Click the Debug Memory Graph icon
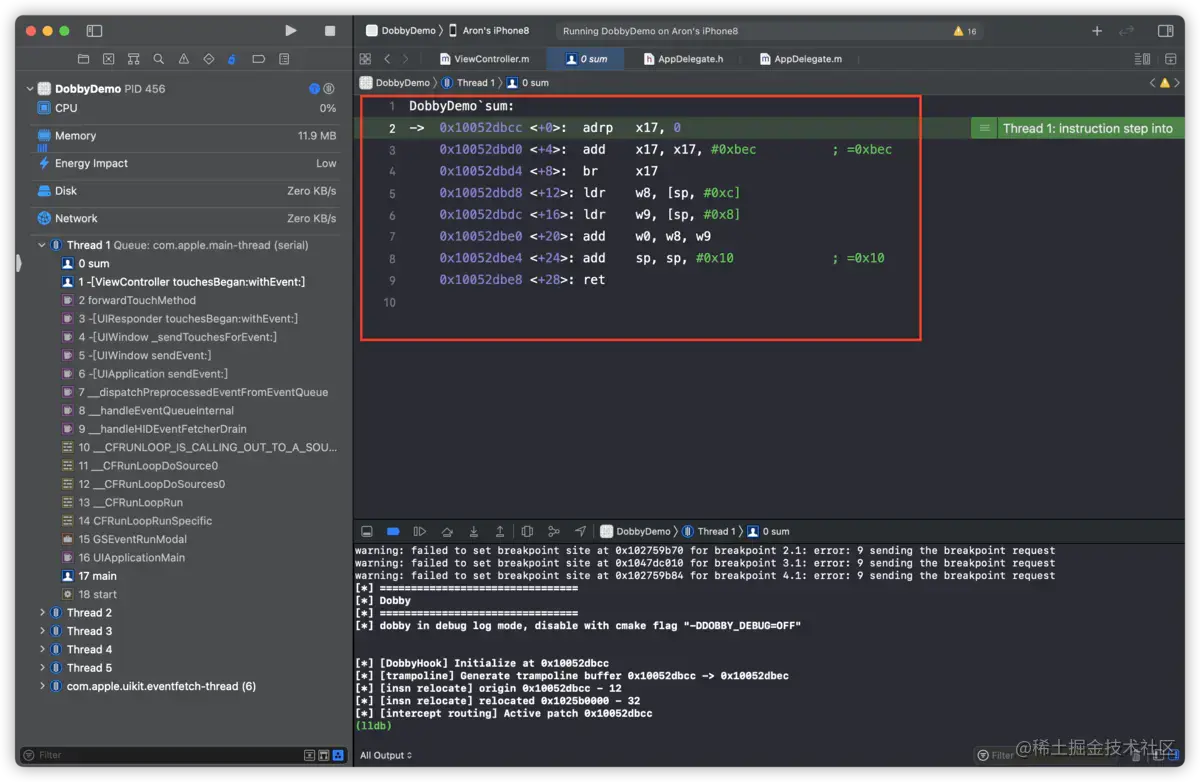The width and height of the screenshot is (1200, 782). pyautogui.click(x=554, y=531)
